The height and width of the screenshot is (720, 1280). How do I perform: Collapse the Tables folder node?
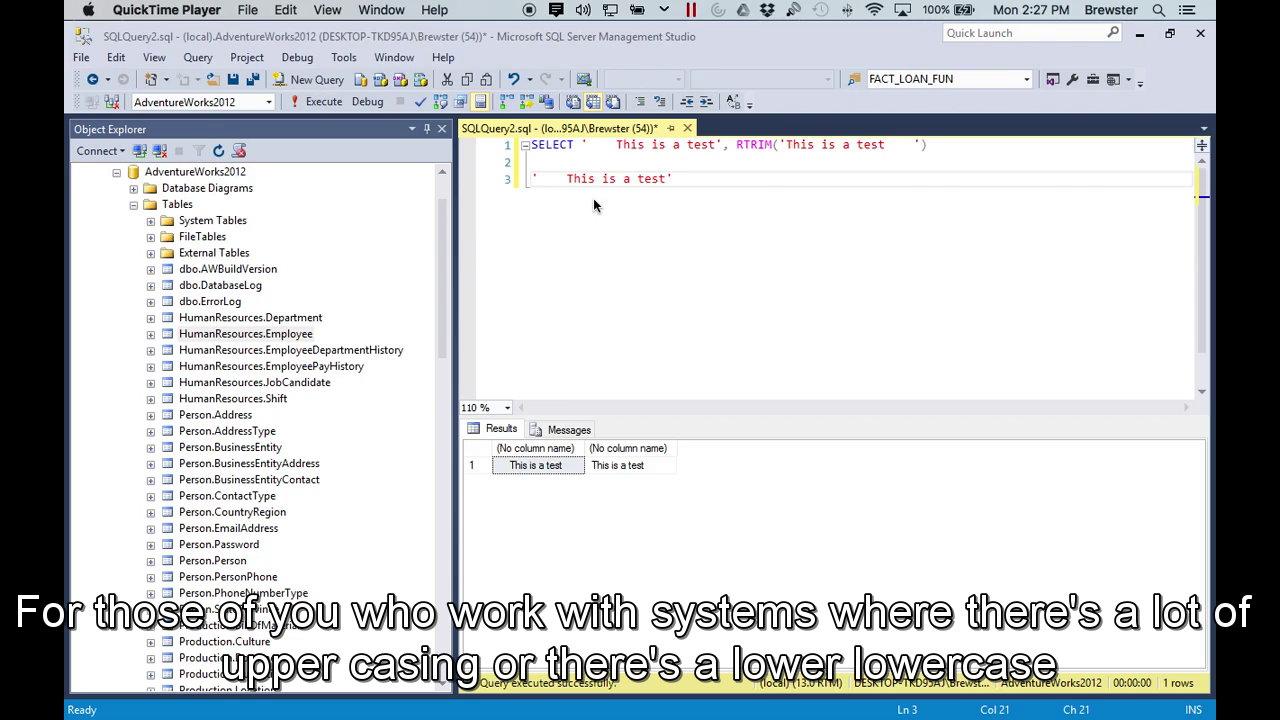coord(134,205)
